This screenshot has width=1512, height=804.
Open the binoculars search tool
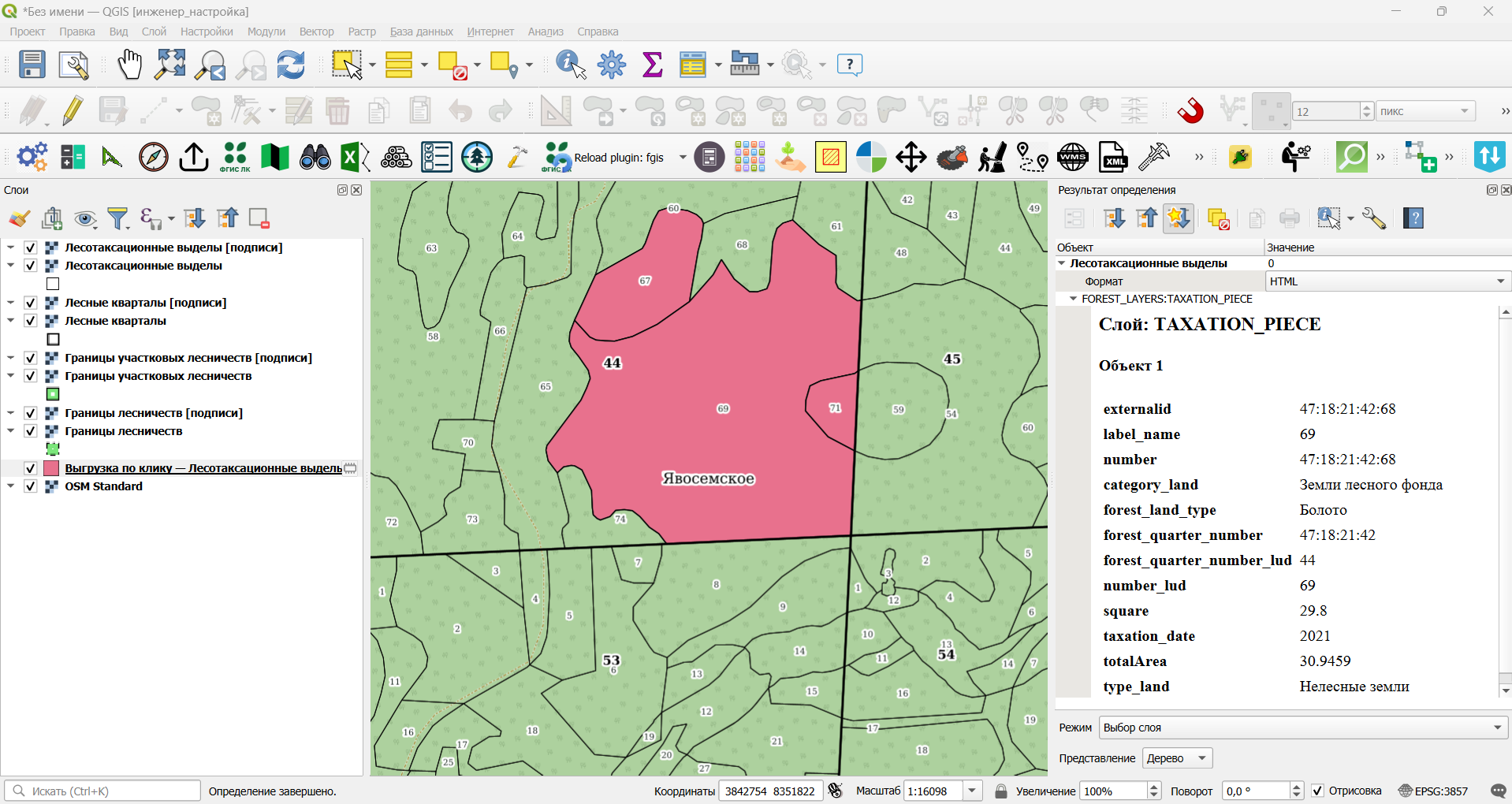[x=315, y=158]
